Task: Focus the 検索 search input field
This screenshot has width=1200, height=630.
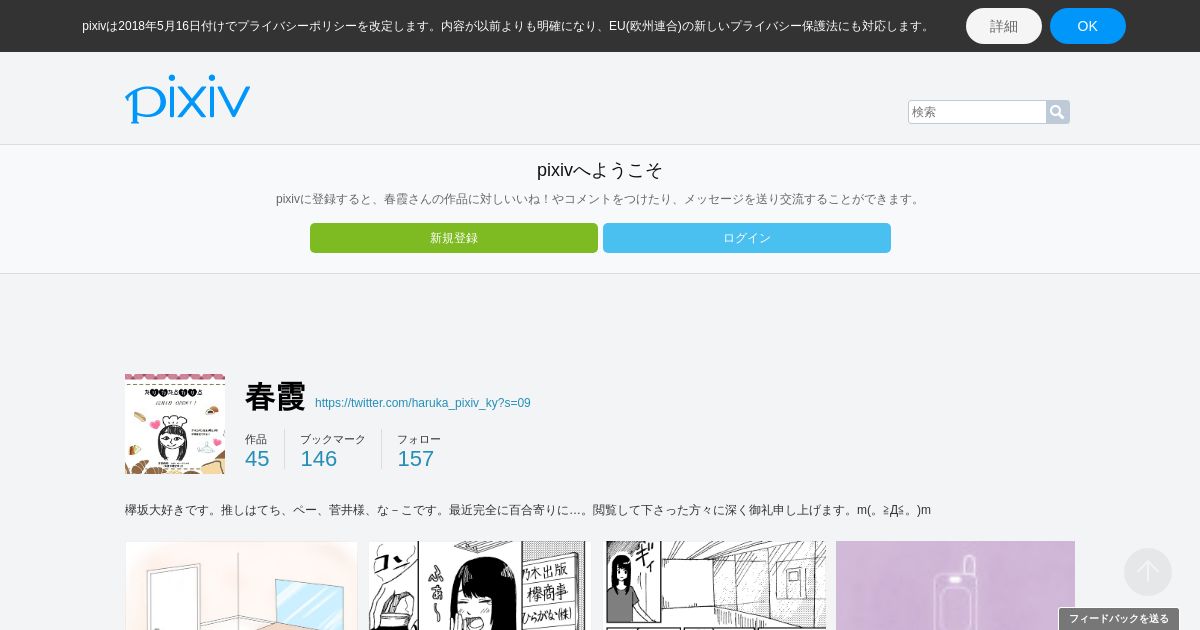Action: coord(977,112)
